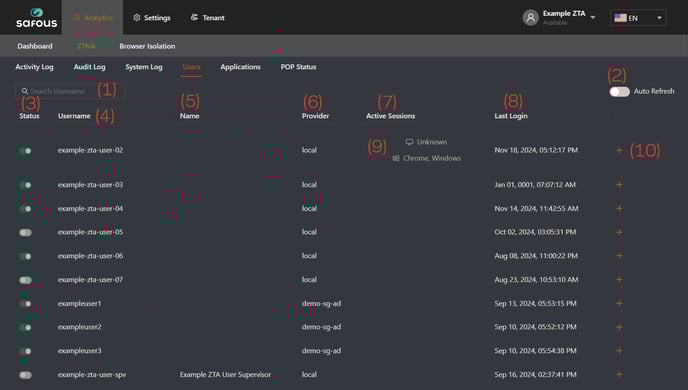Toggle status for exampleuser2

[x=25, y=327]
